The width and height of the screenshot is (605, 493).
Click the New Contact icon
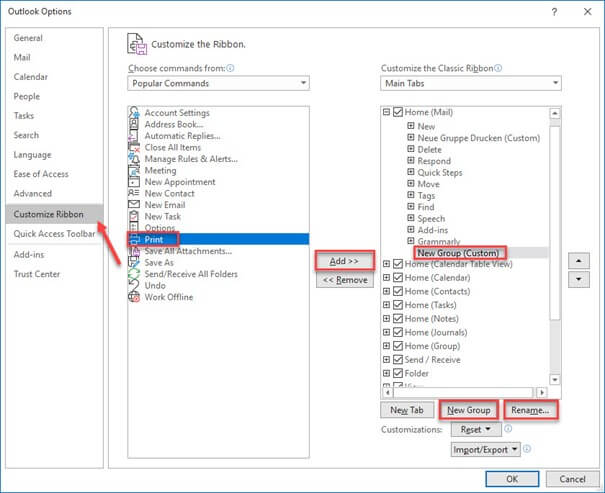coord(134,193)
